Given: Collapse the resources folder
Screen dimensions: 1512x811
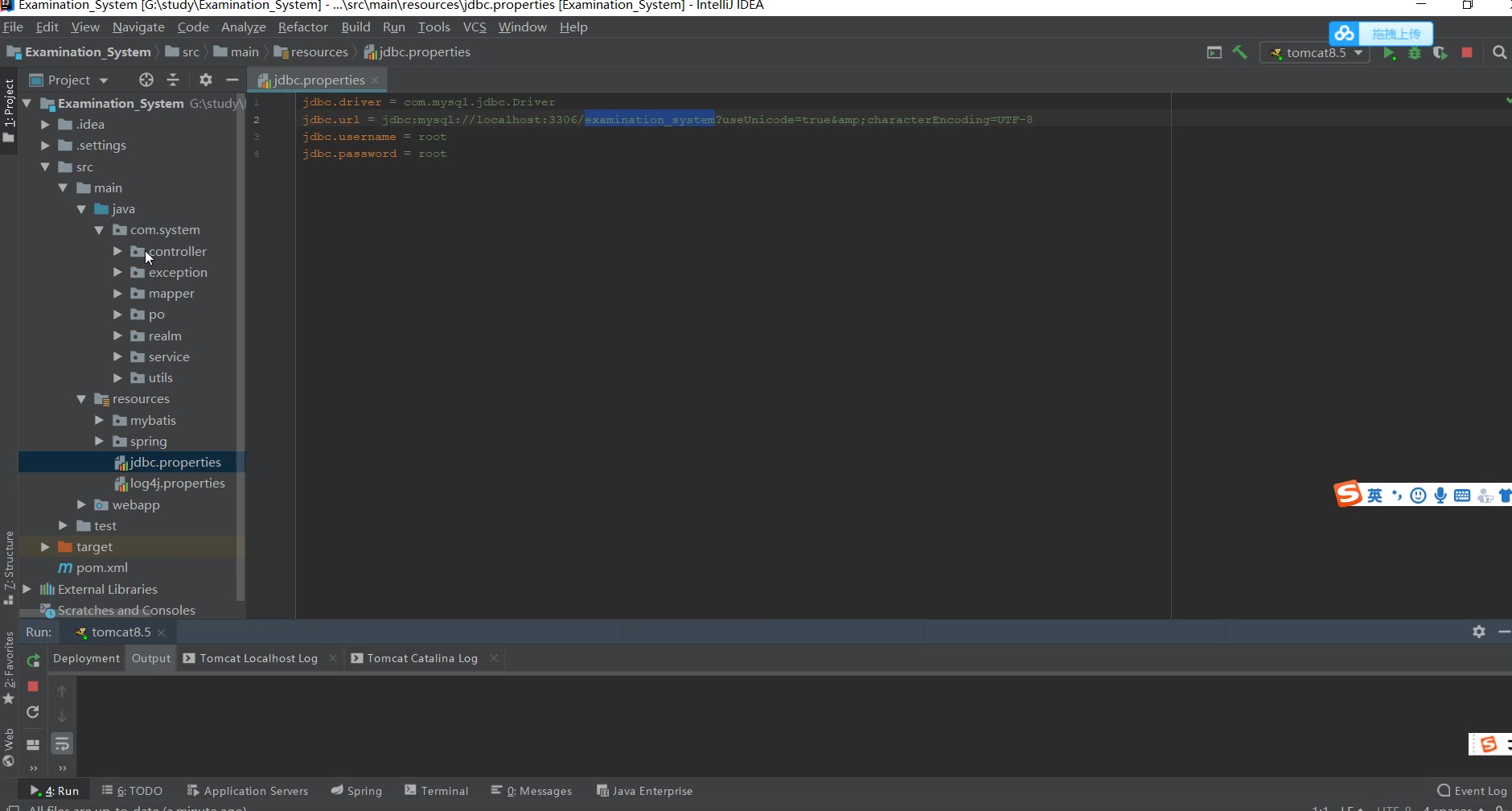Looking at the screenshot, I should coord(81,399).
